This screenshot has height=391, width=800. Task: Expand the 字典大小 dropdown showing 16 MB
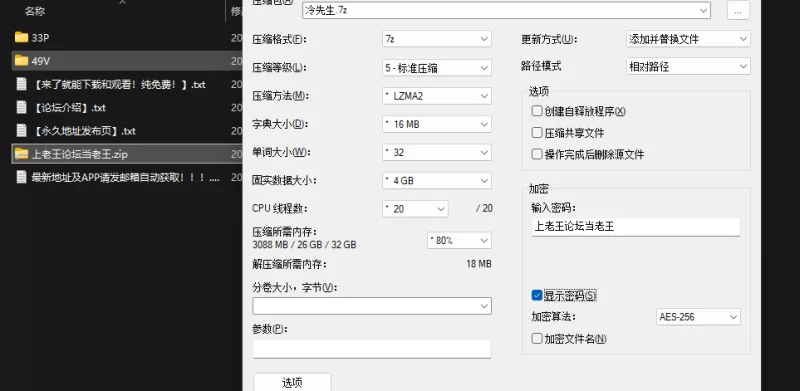437,124
